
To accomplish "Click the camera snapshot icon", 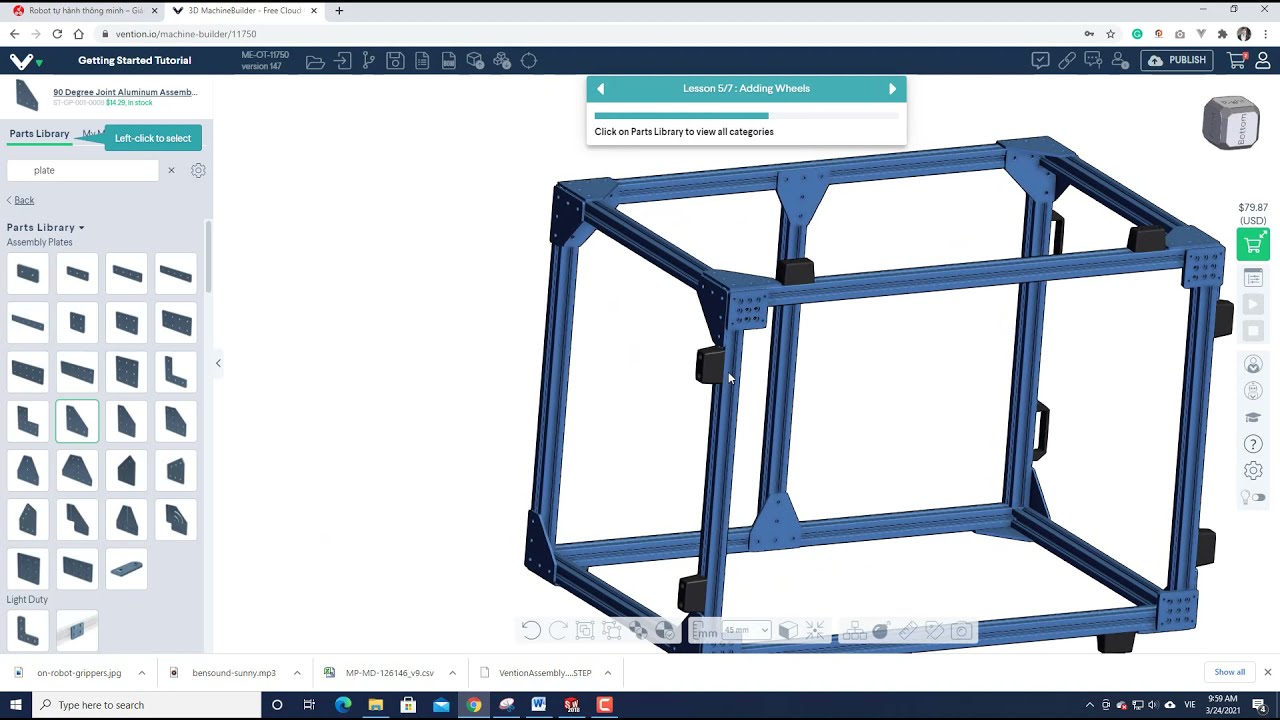I will [961, 630].
